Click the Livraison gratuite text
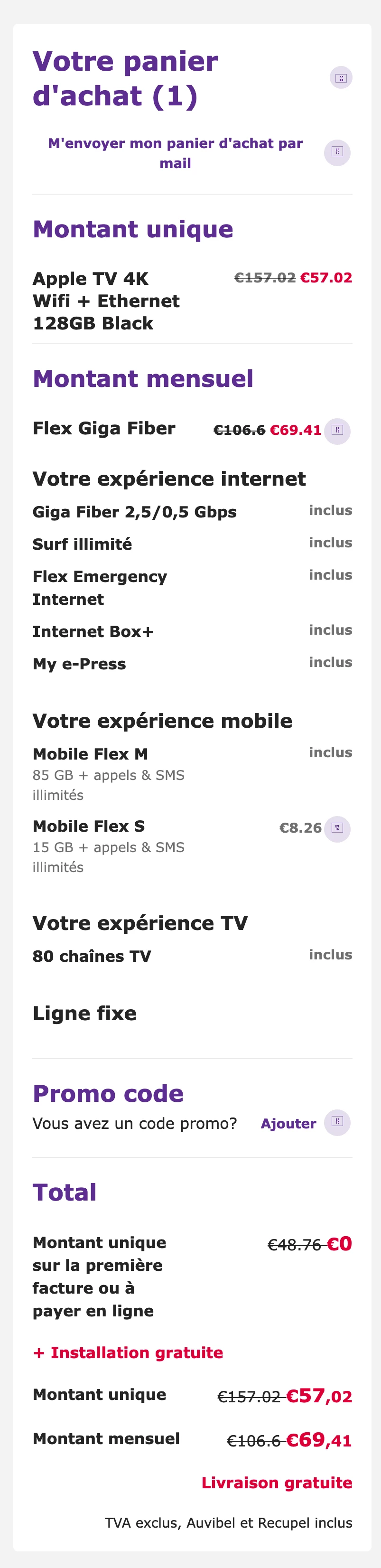 pos(277,1483)
